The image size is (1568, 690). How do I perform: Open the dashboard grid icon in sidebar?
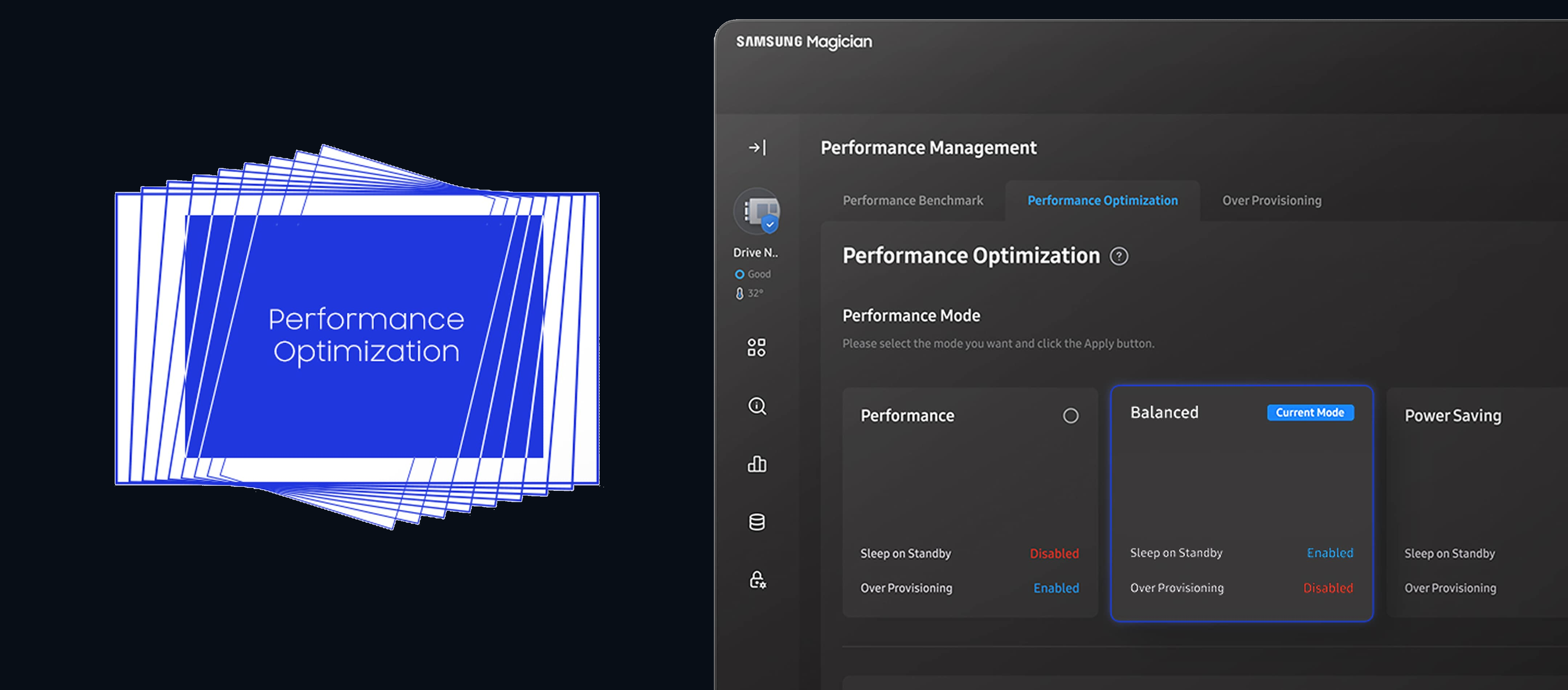click(757, 348)
